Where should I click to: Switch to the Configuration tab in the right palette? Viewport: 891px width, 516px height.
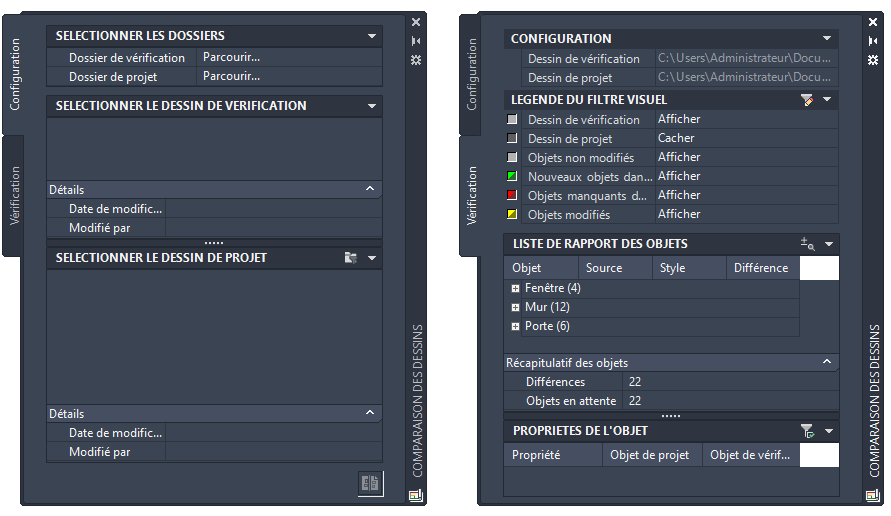[x=473, y=75]
